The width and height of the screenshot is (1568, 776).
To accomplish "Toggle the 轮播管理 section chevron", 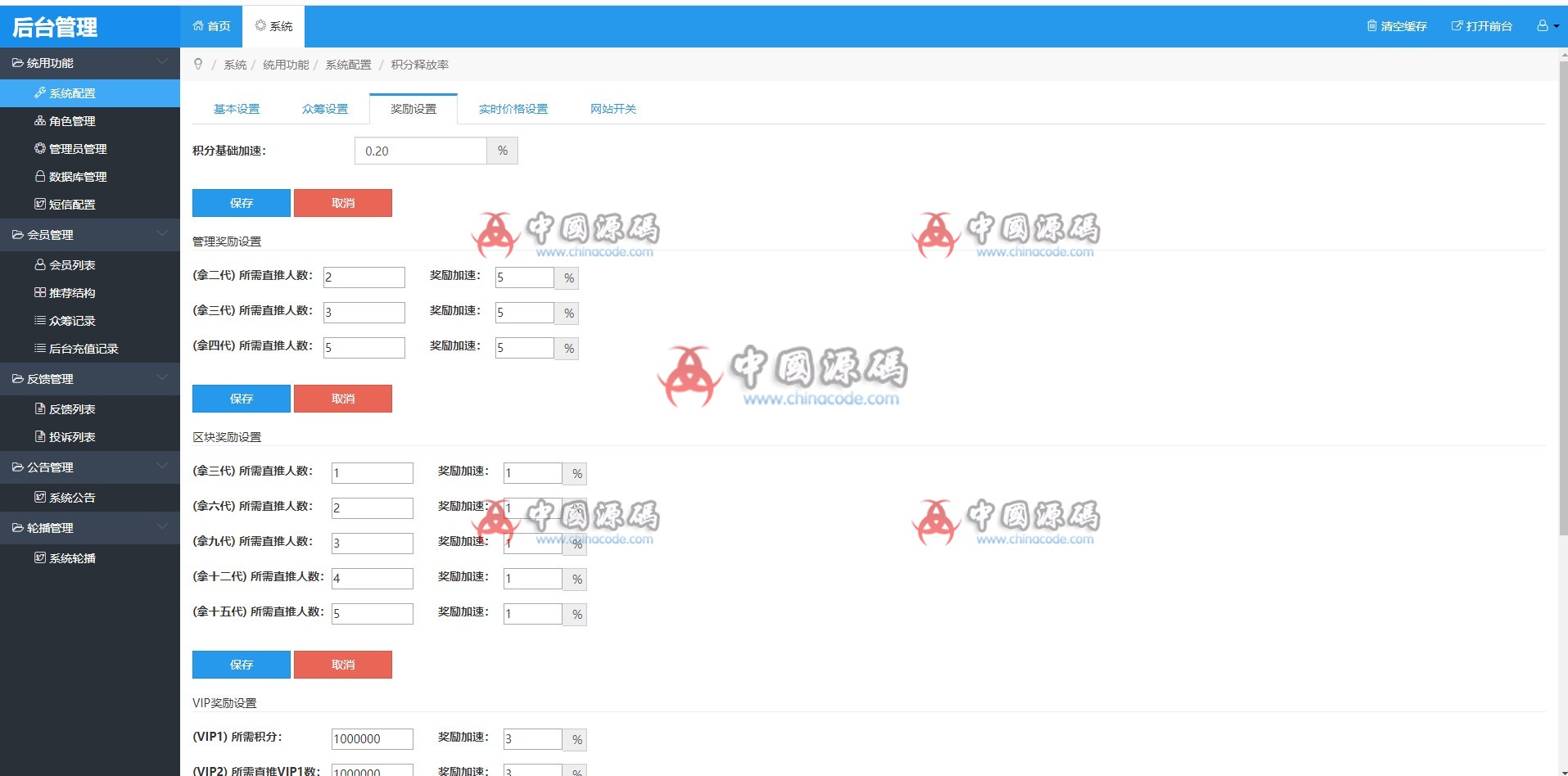I will pos(162,527).
